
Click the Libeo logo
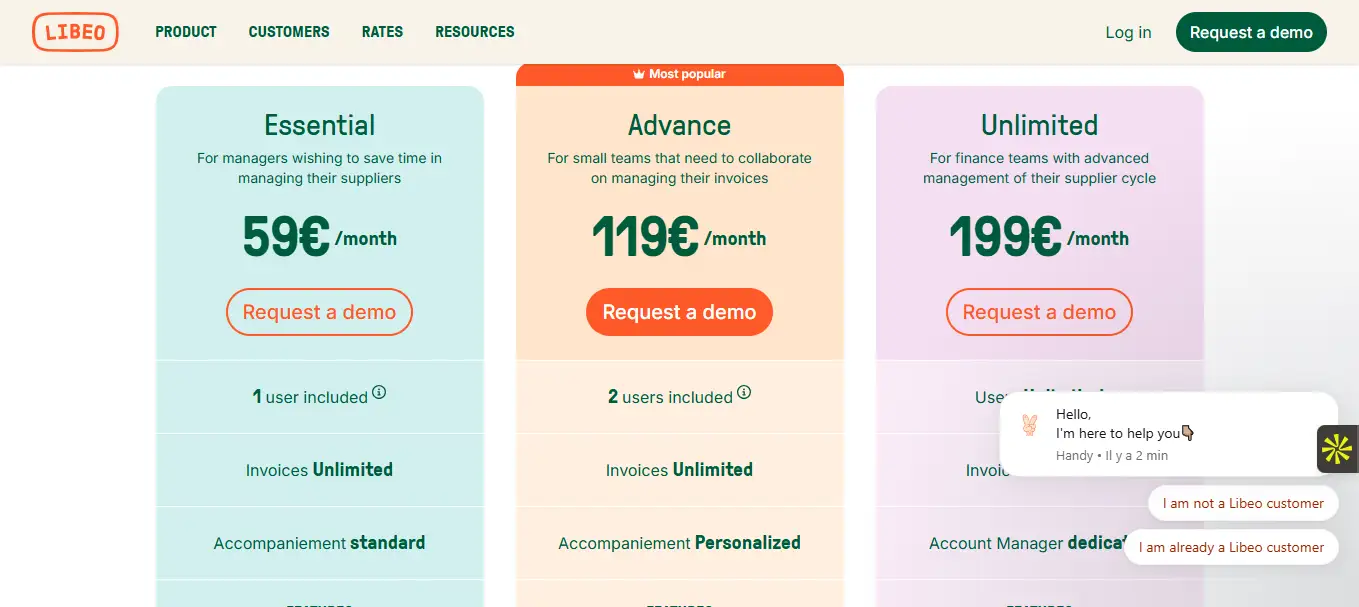pyautogui.click(x=75, y=32)
